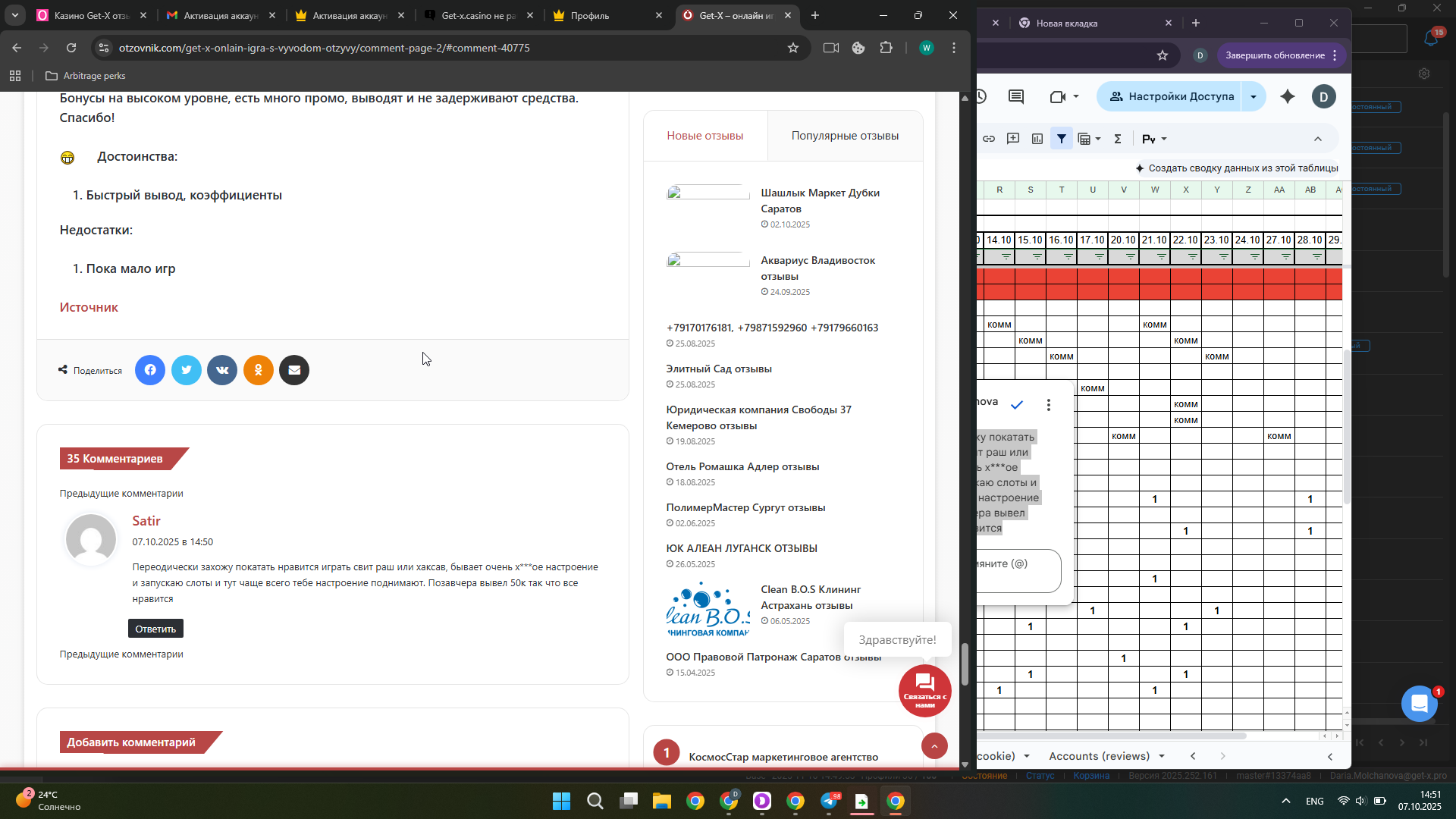Insert chart icon in Sheets toolbar

(1037, 139)
